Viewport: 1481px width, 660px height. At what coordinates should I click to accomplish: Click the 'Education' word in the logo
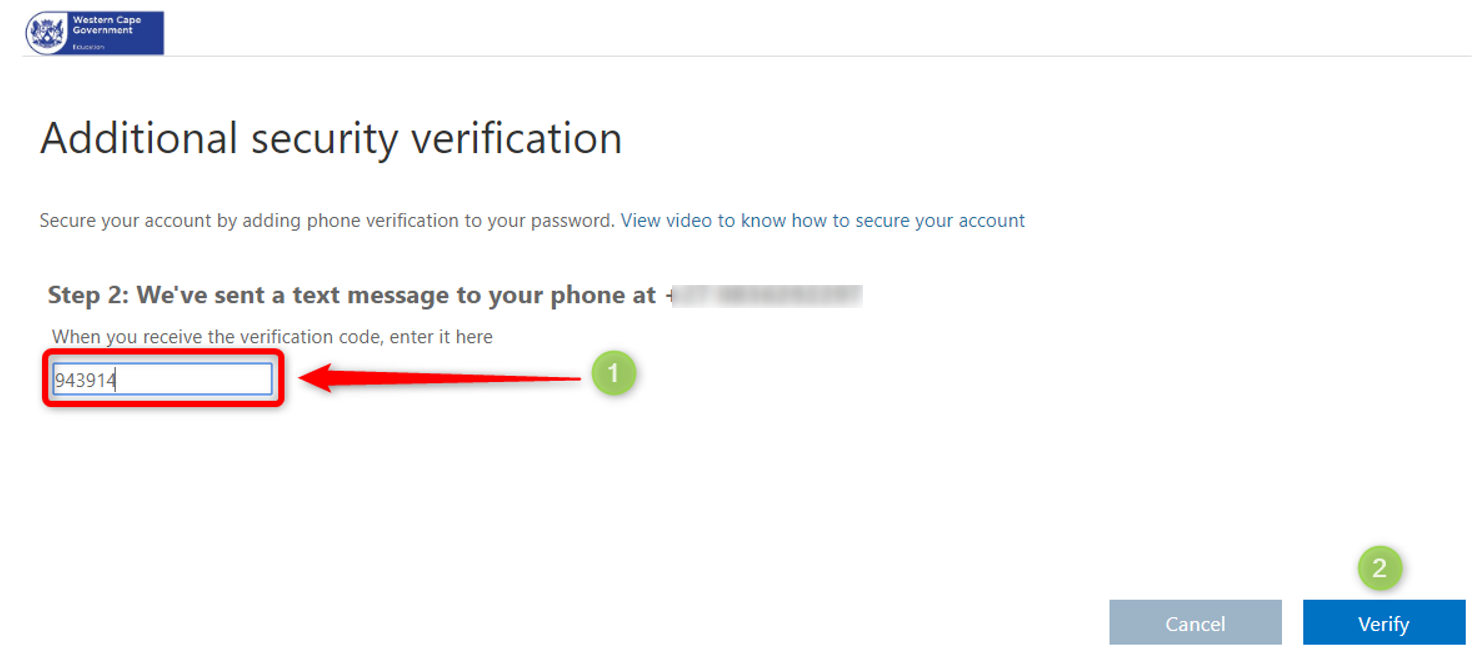click(88, 47)
